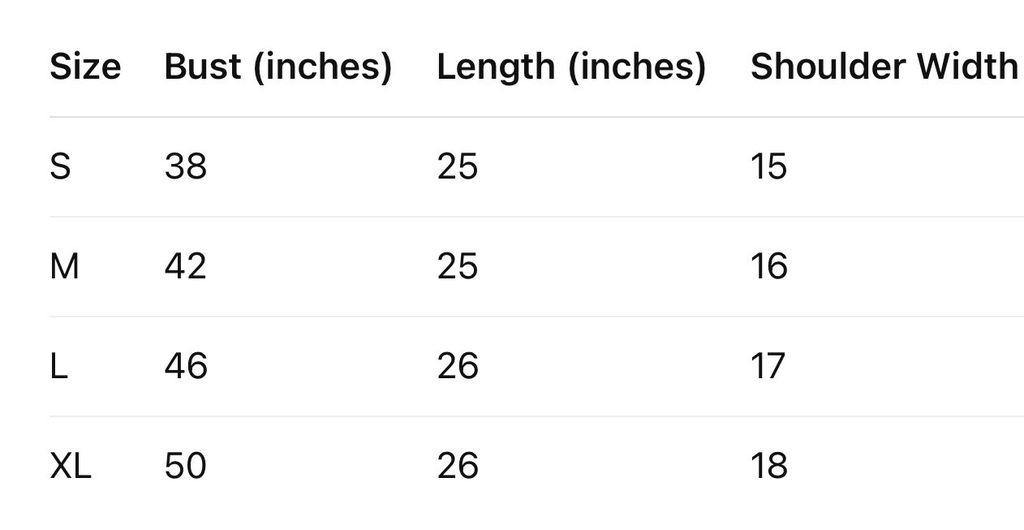
Task: Click the Length (inches) column header
Action: click(x=571, y=67)
